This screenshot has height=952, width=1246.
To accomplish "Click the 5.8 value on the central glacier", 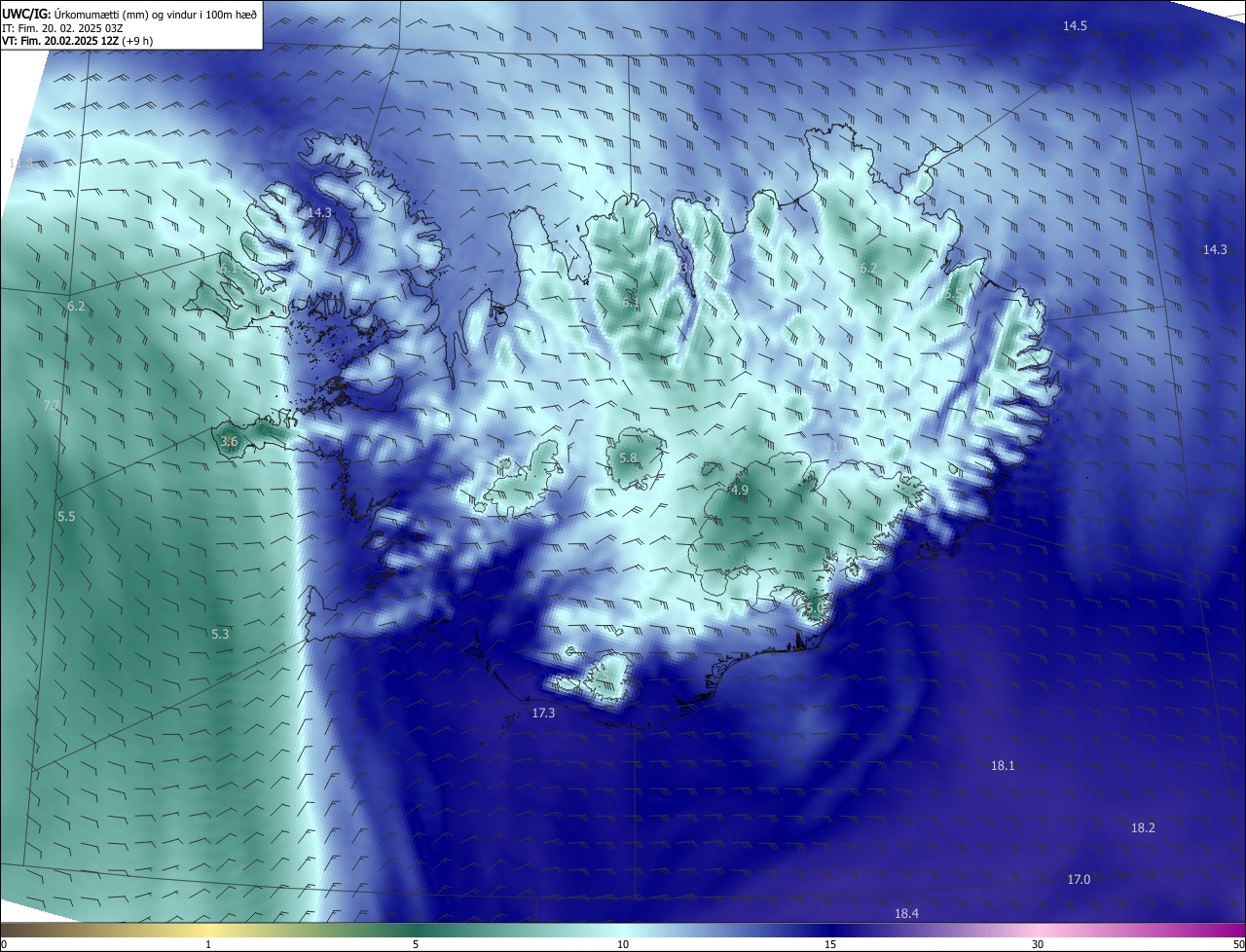I will click(628, 458).
